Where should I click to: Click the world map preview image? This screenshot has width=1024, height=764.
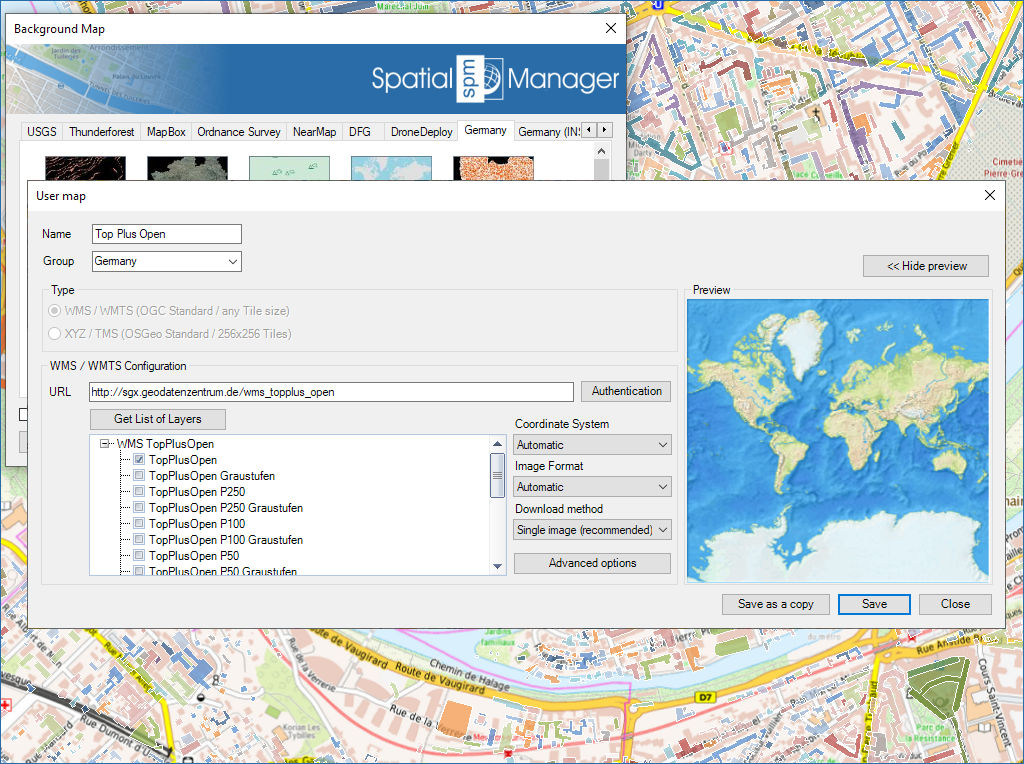point(838,440)
